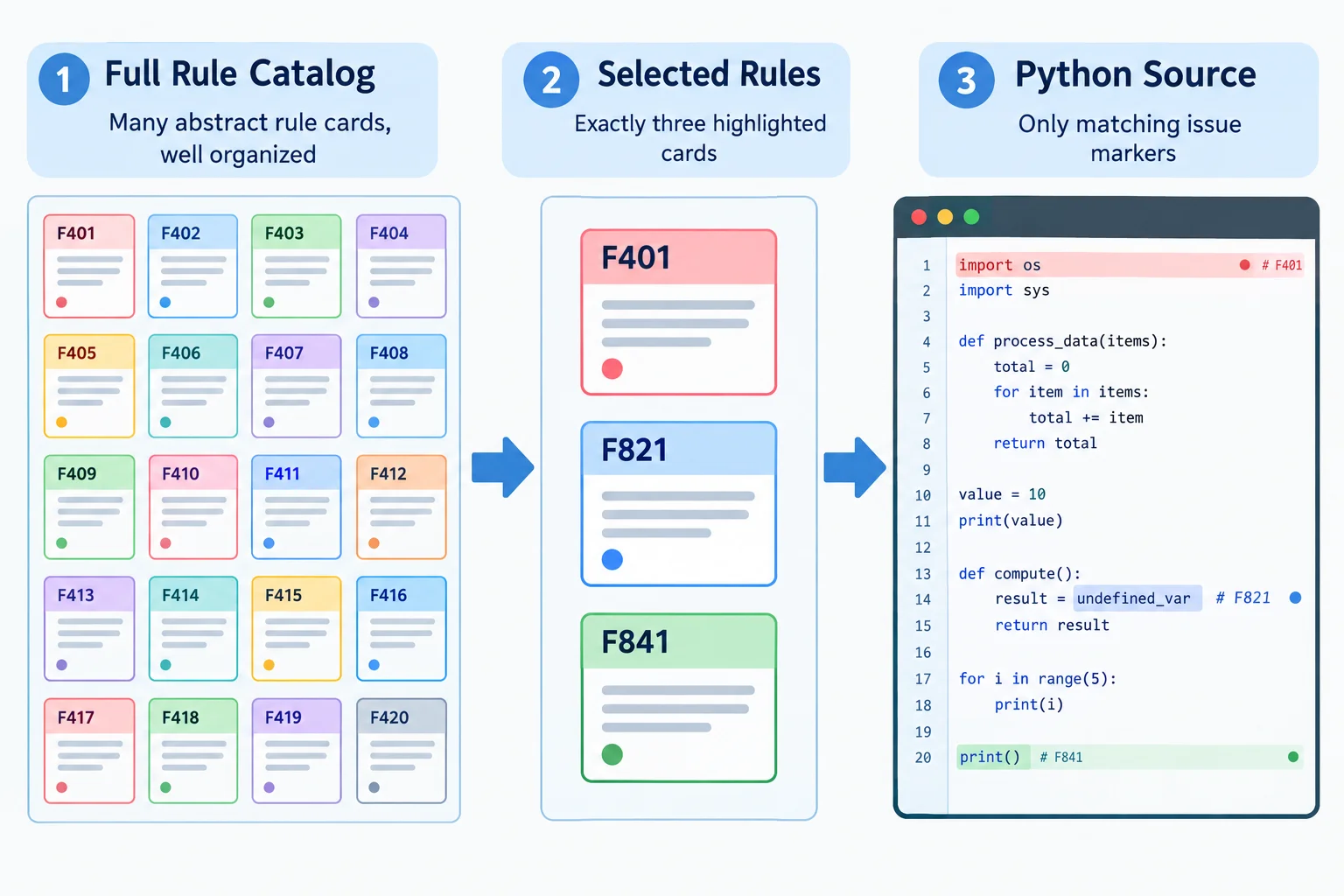Open the F403 rule card

click(x=297, y=266)
